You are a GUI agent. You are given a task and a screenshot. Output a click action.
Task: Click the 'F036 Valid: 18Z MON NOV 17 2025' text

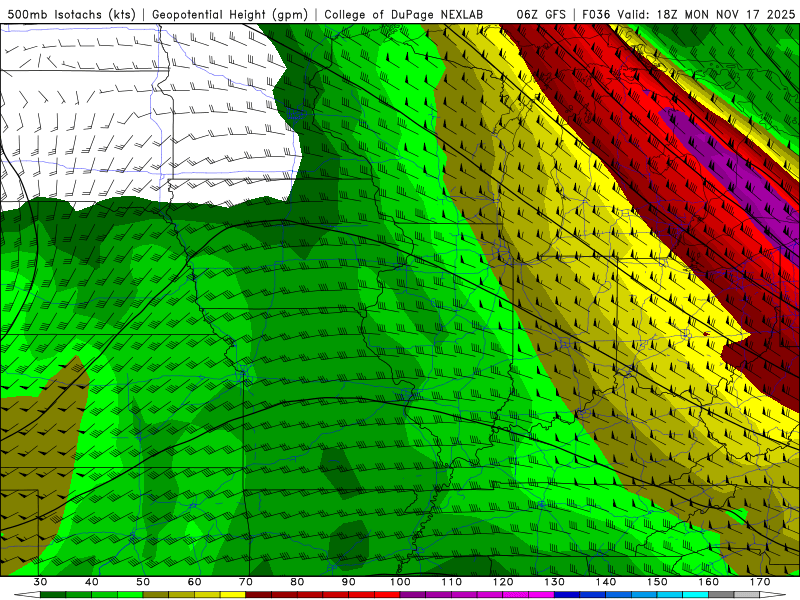[688, 14]
